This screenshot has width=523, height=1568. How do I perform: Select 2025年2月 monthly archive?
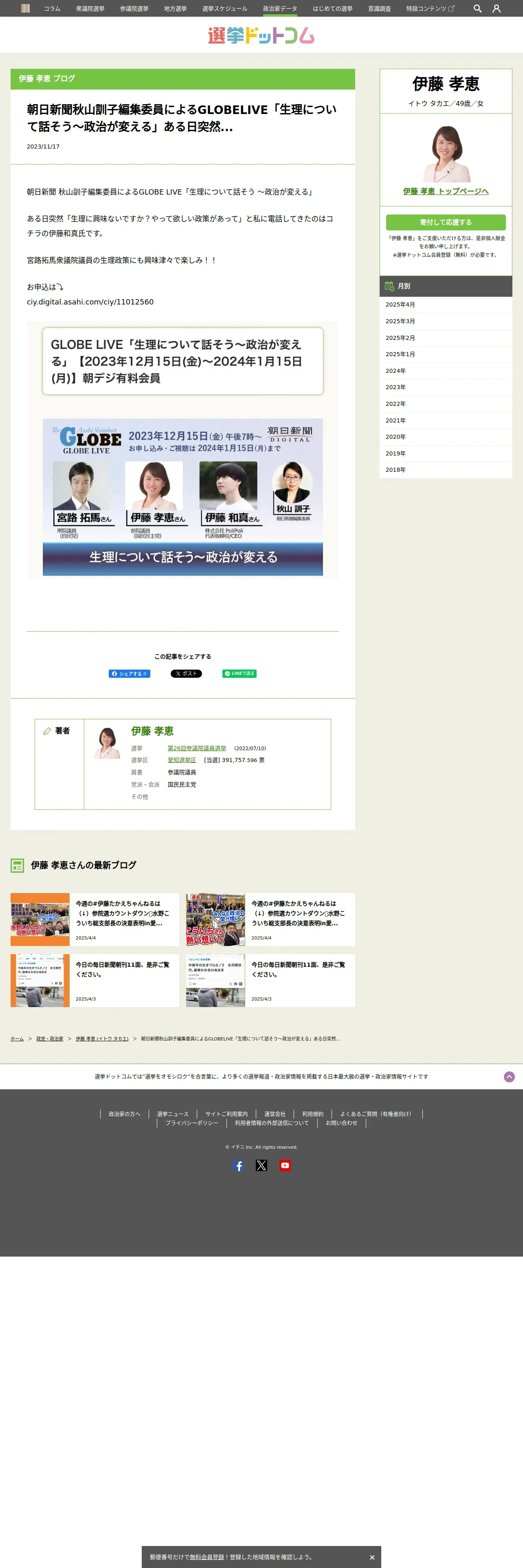446,338
